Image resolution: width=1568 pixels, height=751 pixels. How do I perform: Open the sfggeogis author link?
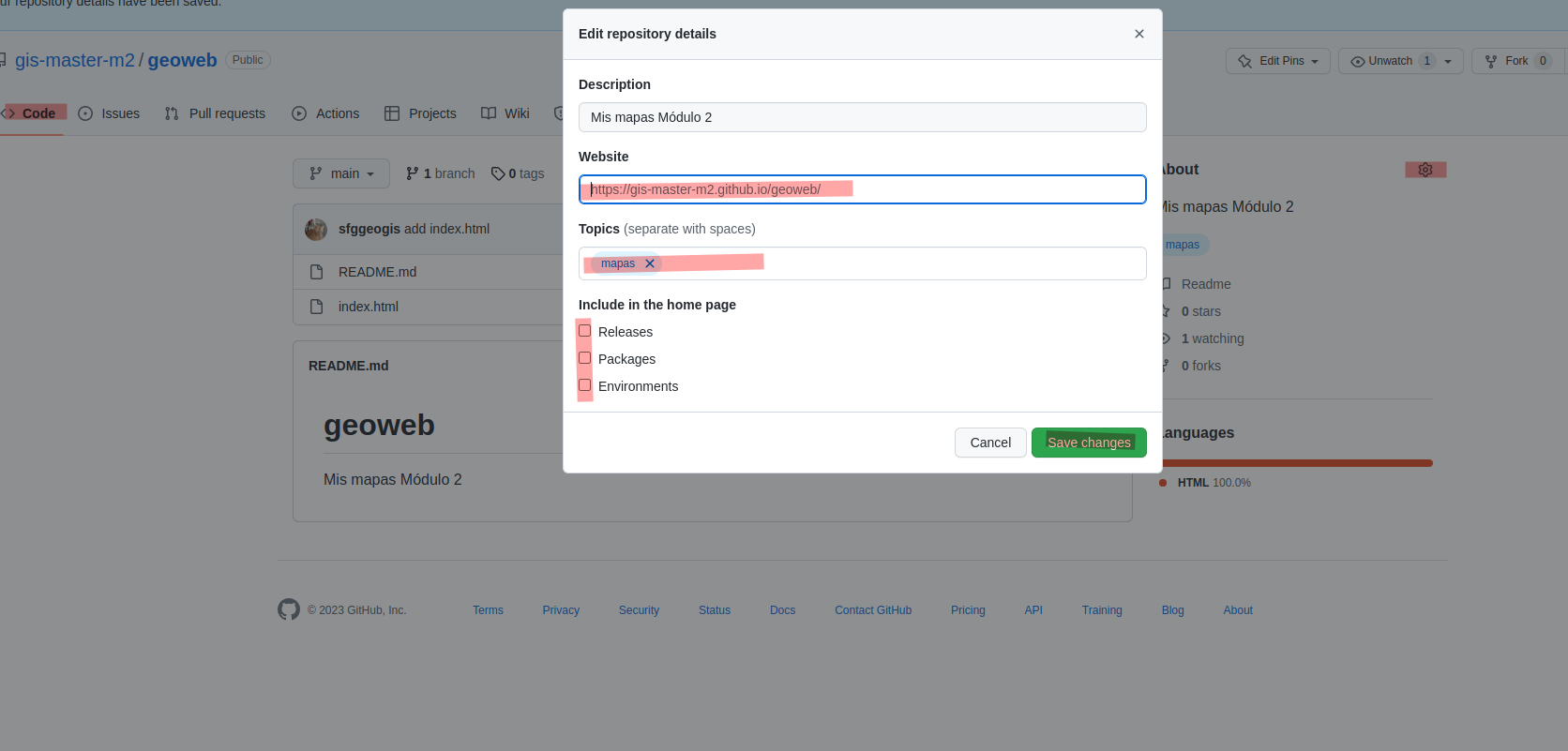click(x=369, y=229)
